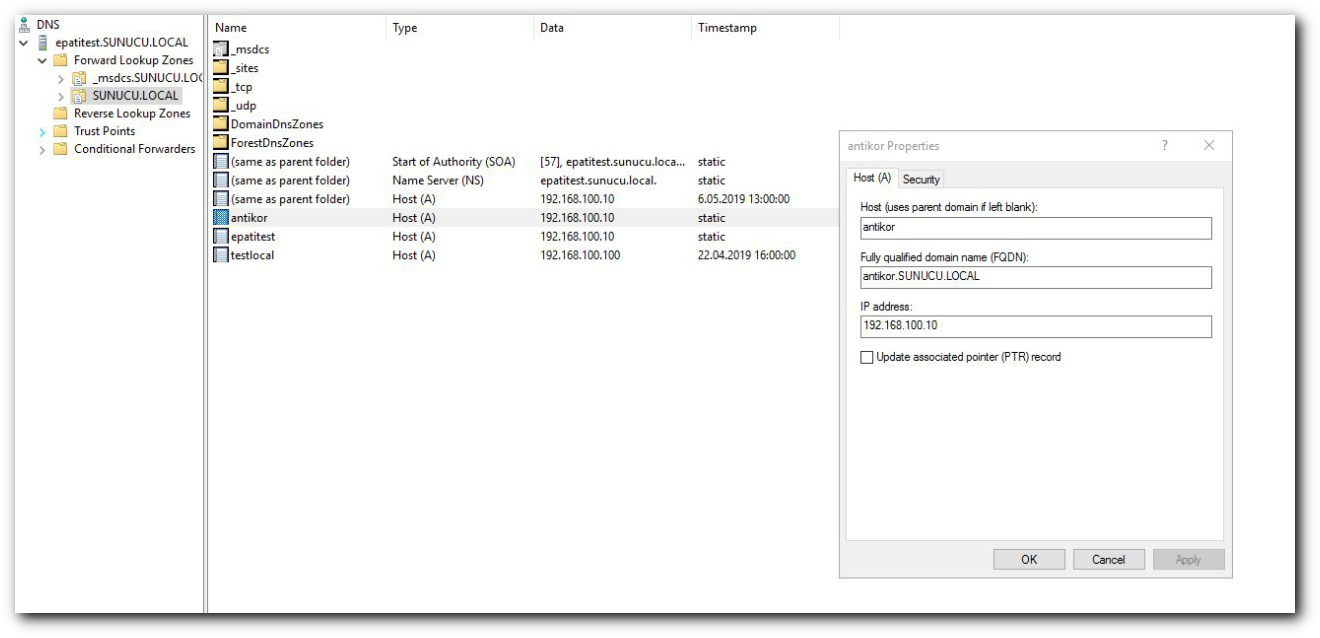Click the Reverse Lookup Zones folder icon
Image resolution: width=1320 pixels, height=638 pixels.
point(60,114)
